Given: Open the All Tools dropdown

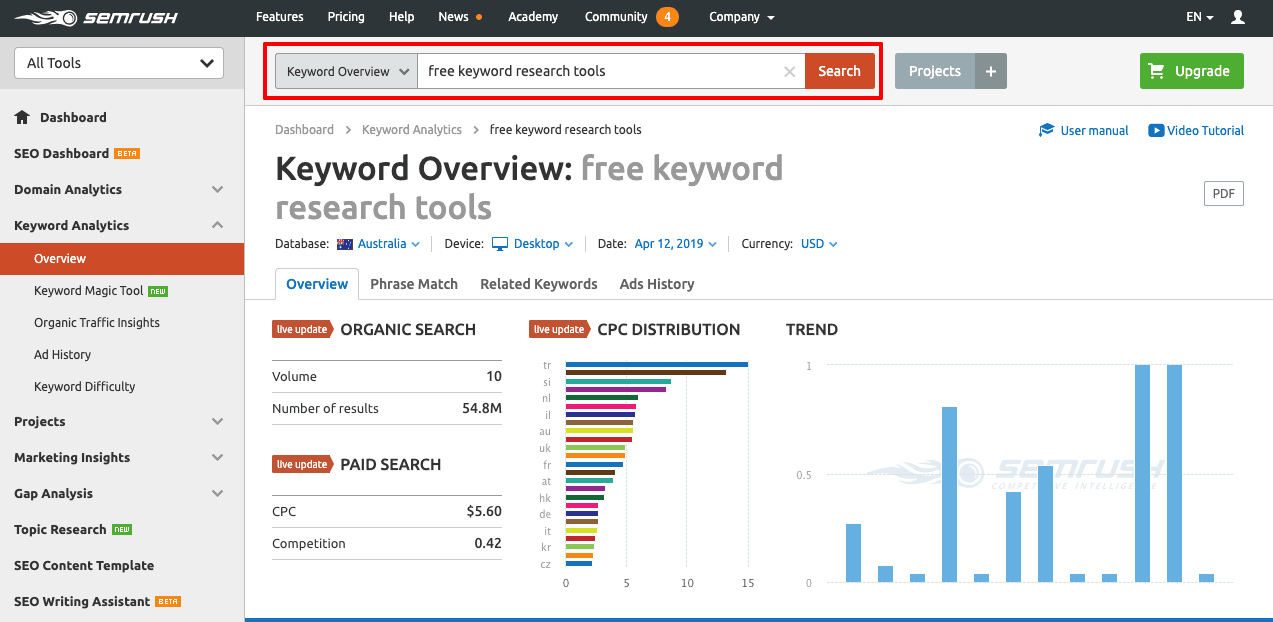Looking at the screenshot, I should [x=119, y=63].
